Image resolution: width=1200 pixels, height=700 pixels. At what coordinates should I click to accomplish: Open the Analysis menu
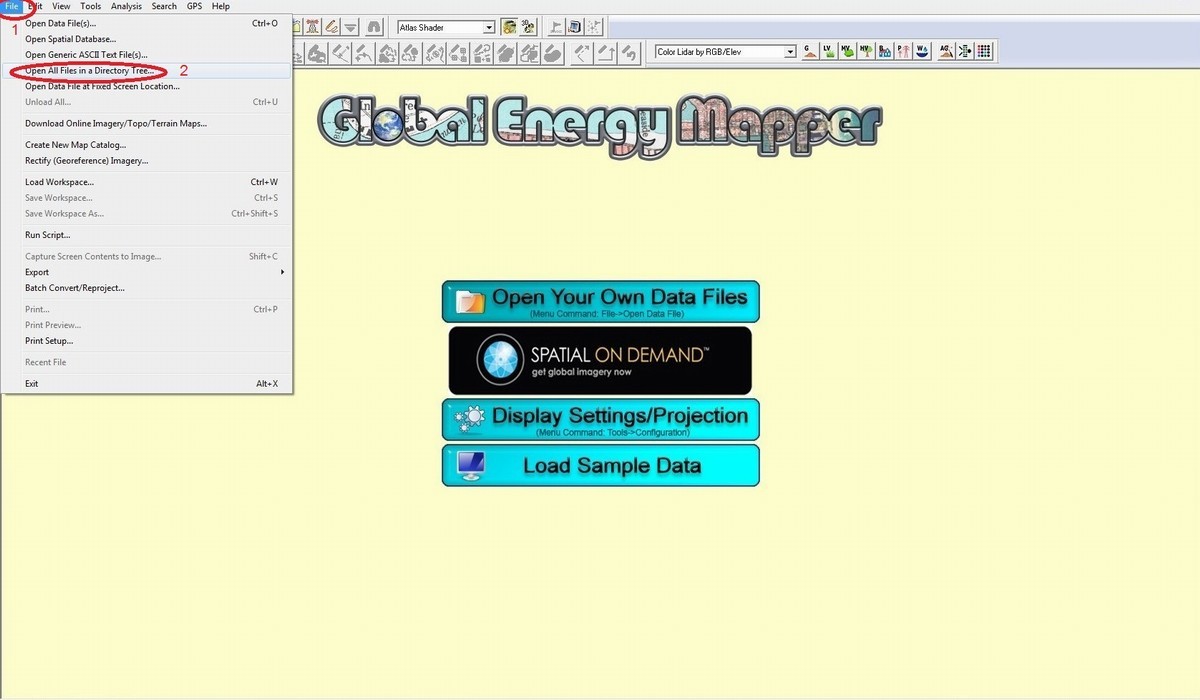(126, 6)
